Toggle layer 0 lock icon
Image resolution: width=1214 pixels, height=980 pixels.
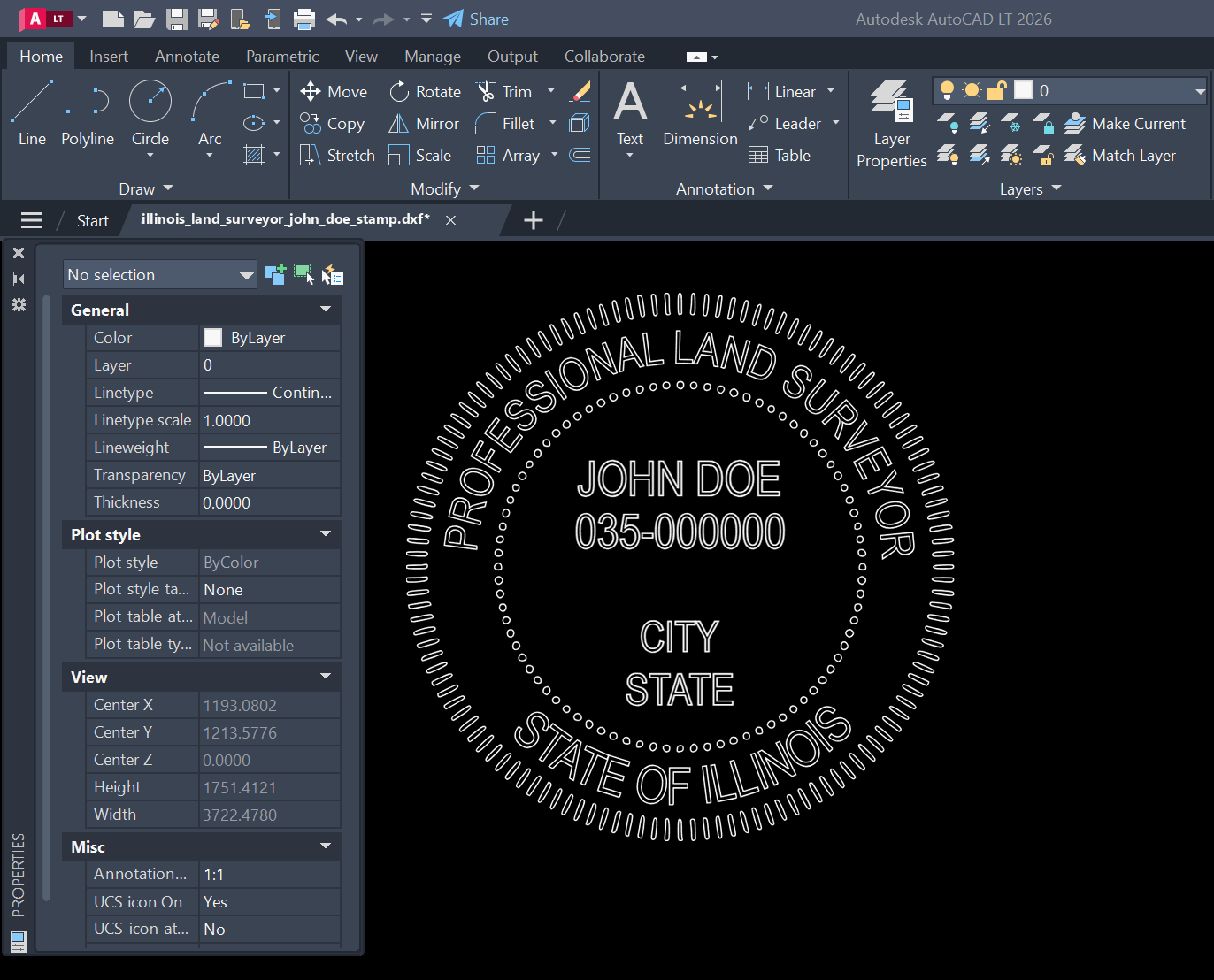pos(997,90)
